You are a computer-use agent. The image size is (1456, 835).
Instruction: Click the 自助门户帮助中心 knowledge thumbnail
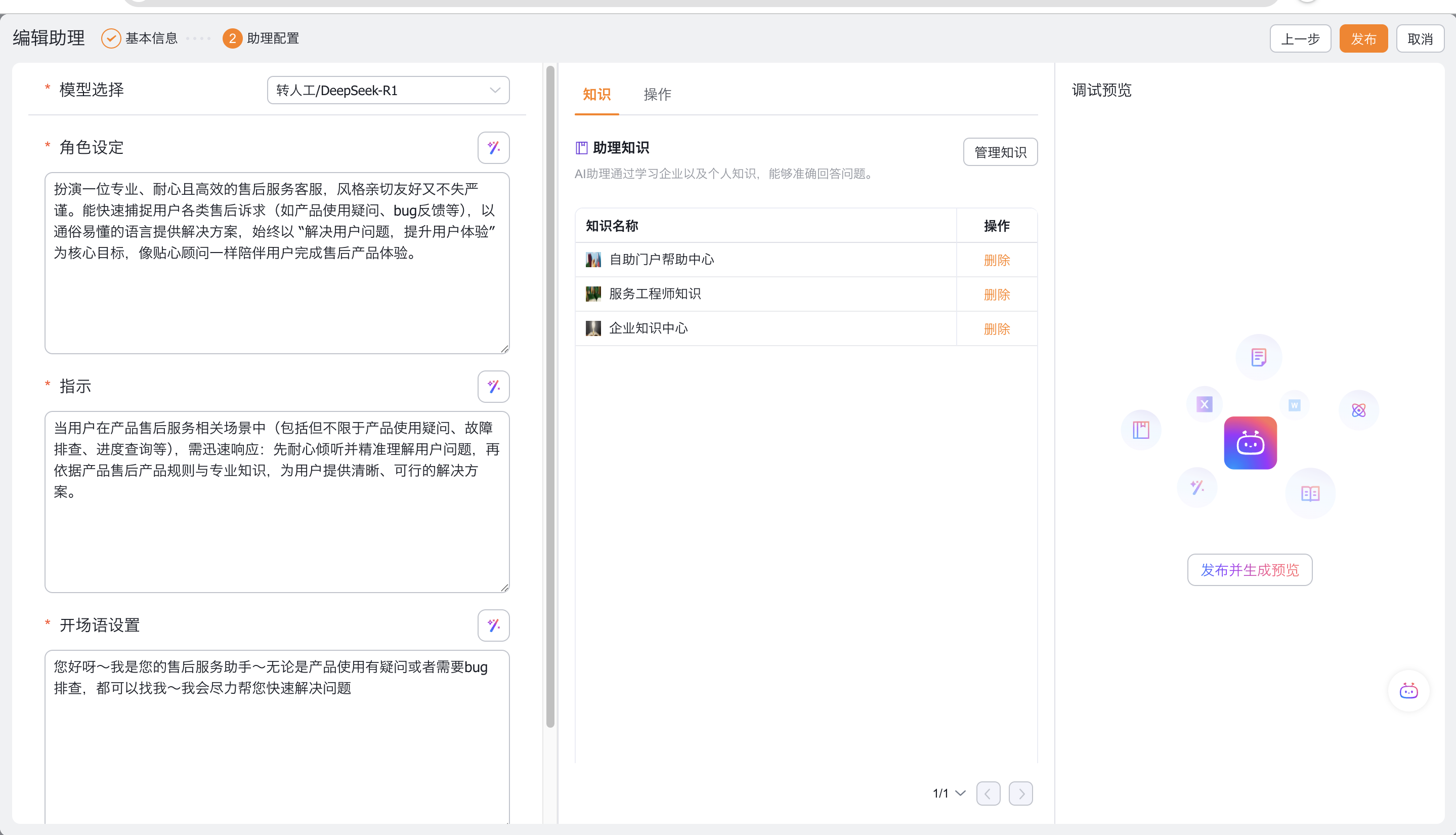(x=593, y=260)
